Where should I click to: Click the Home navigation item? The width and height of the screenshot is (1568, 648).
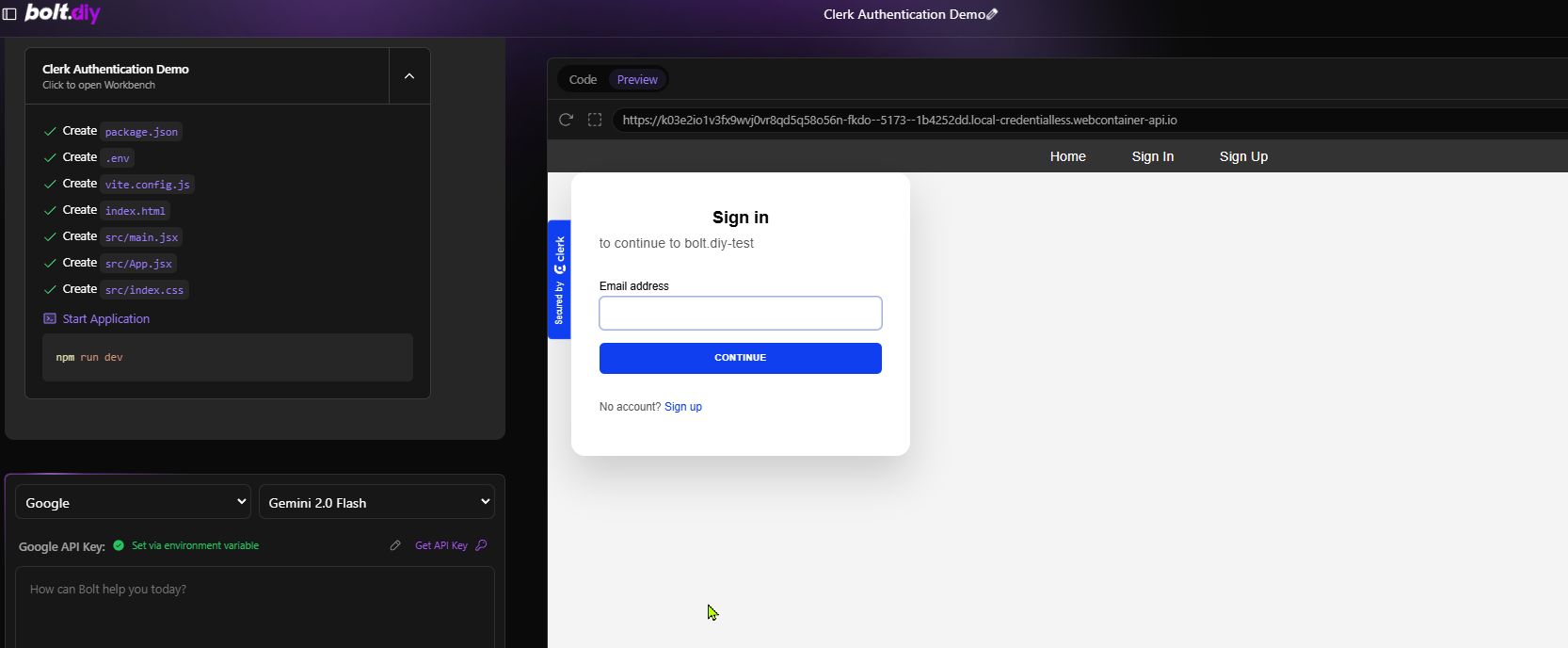click(x=1067, y=156)
